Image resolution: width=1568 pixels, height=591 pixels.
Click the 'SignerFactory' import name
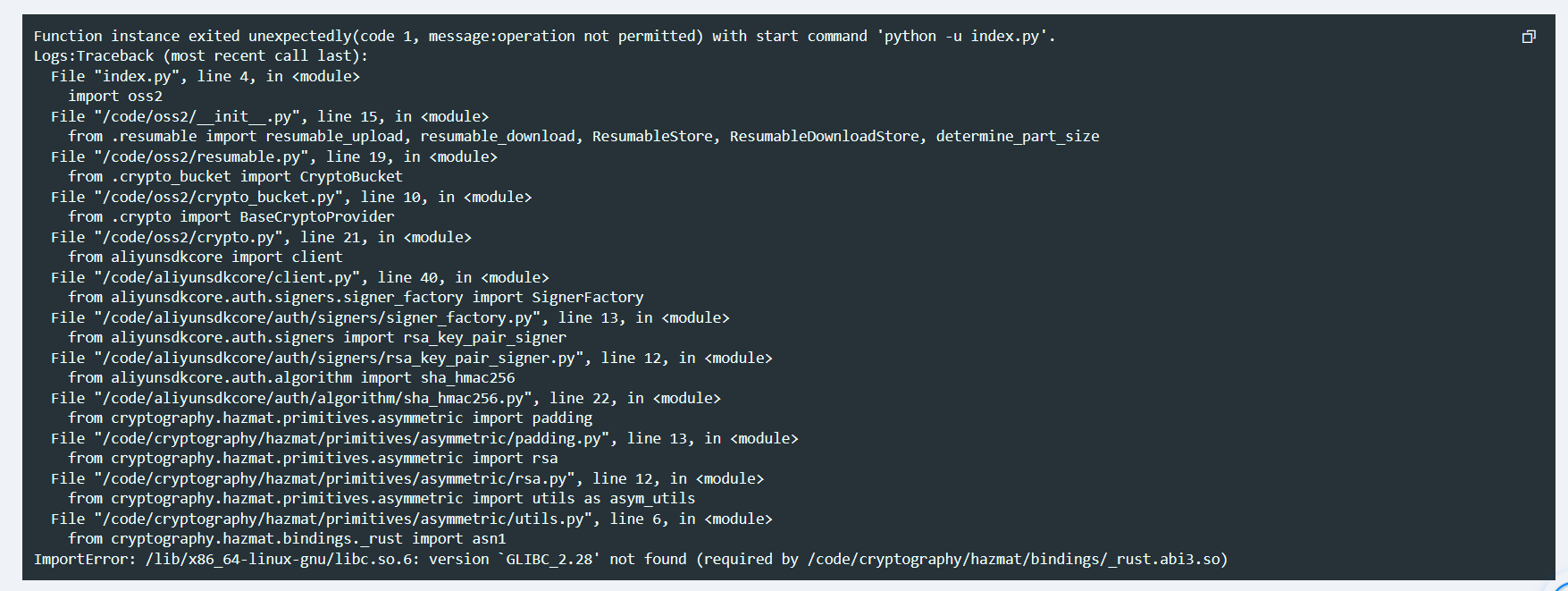(588, 297)
